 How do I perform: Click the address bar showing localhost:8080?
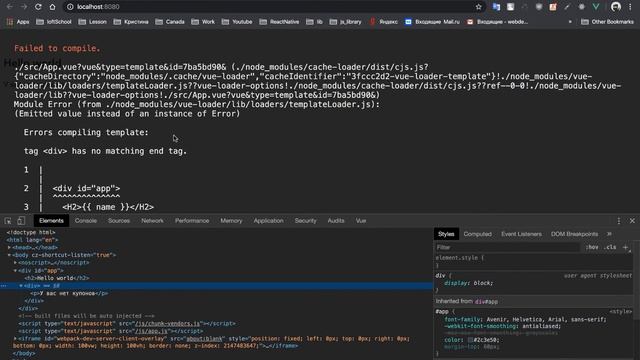[273, 7]
